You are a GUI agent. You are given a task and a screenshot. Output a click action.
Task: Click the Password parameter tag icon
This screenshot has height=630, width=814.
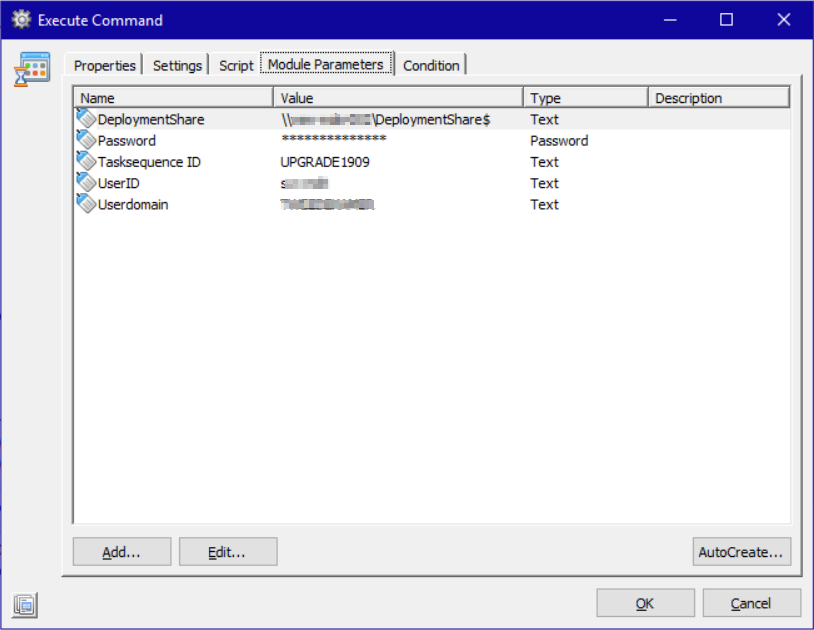point(86,140)
